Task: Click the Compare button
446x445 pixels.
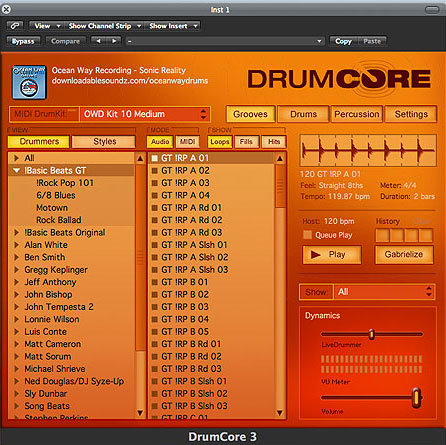Action: tap(65, 41)
